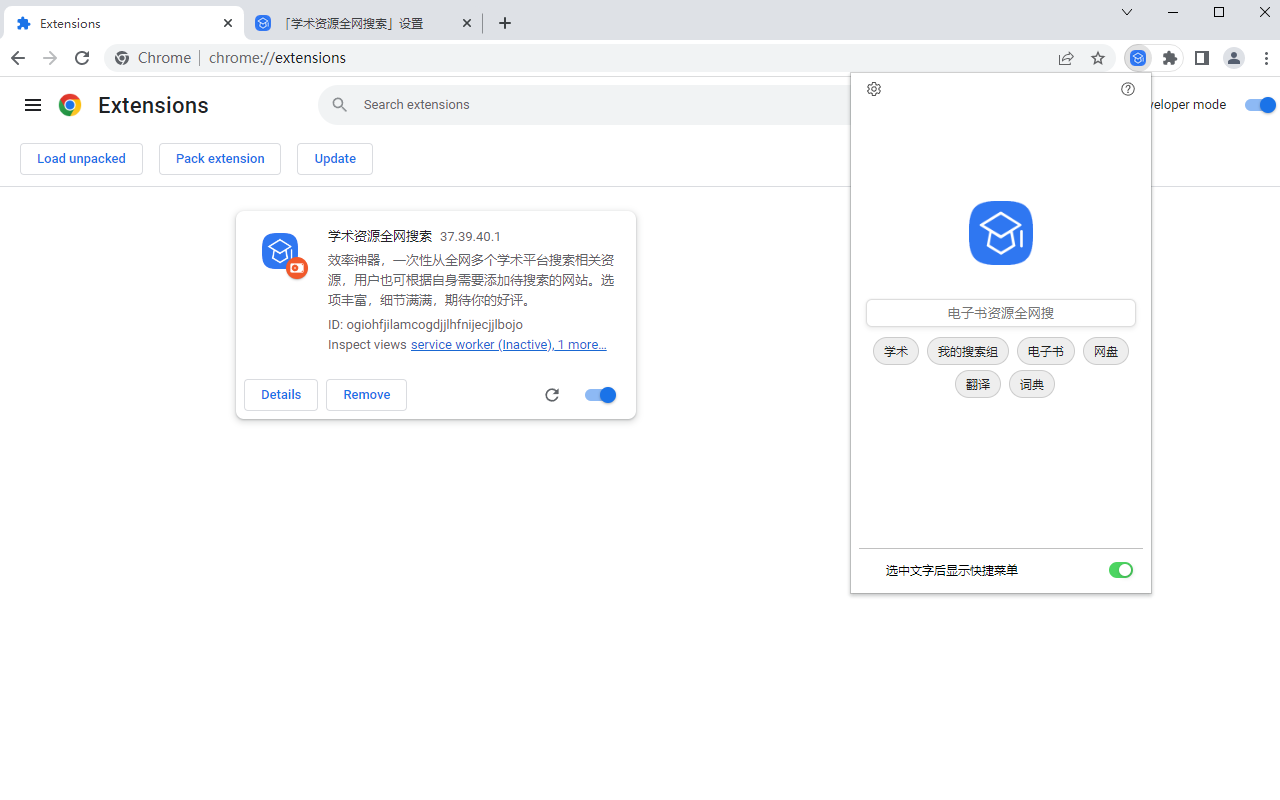The height and width of the screenshot is (800, 1280).
Task: Toggle the browser side panel icon
Action: [x=1202, y=58]
